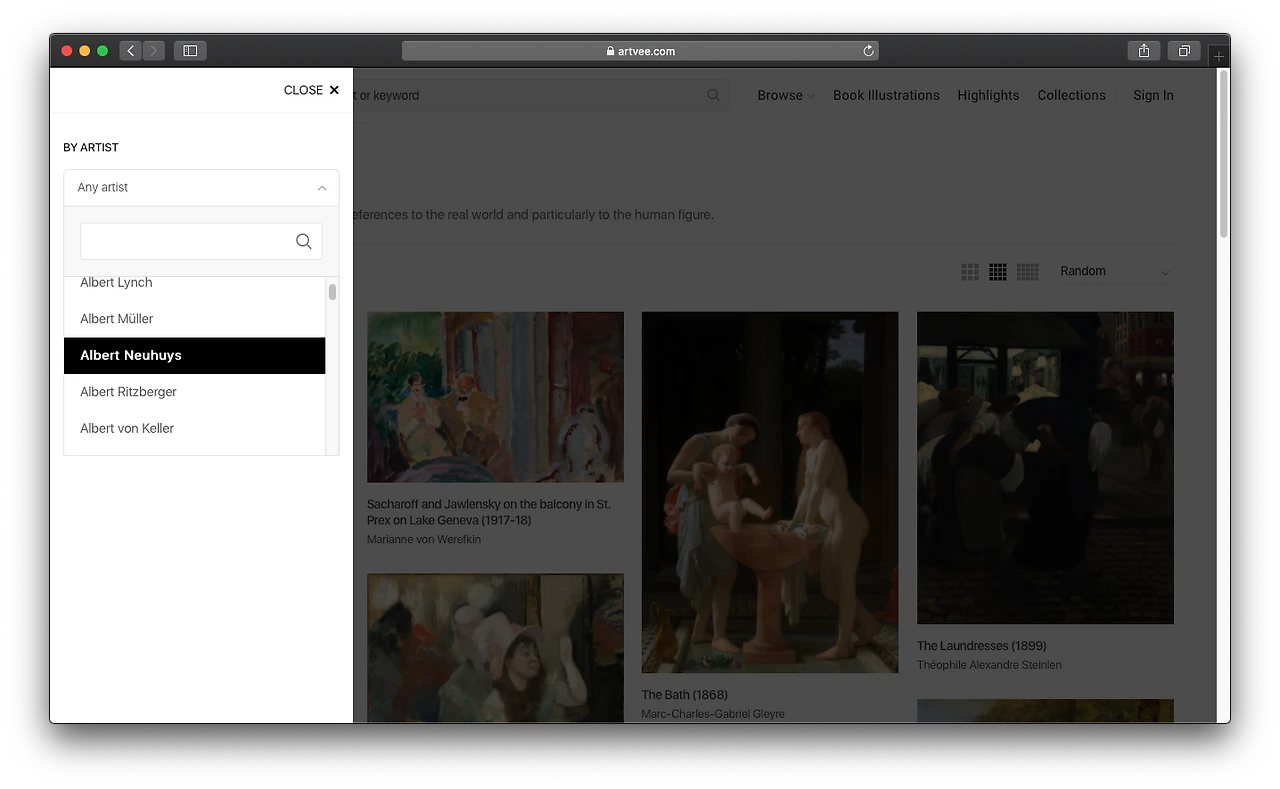The width and height of the screenshot is (1280, 789).
Task: Show the Safari sidebar
Action: click(190, 51)
